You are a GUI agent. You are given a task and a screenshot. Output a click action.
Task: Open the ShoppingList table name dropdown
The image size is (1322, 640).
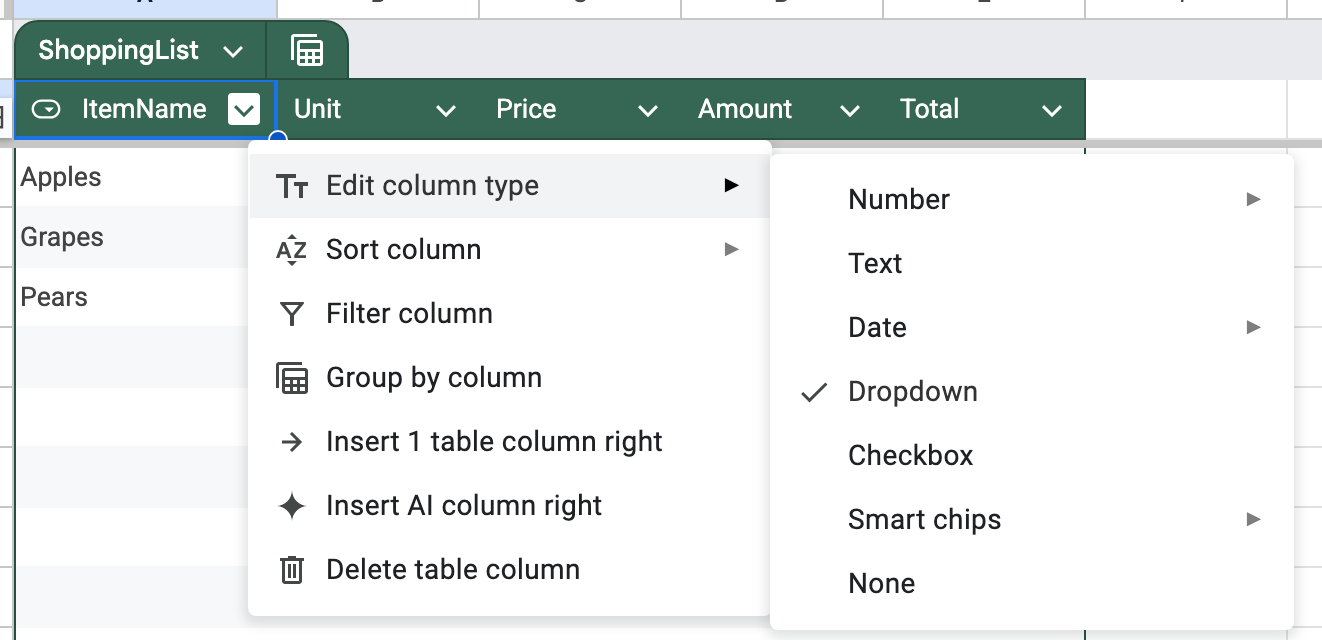tap(233, 51)
